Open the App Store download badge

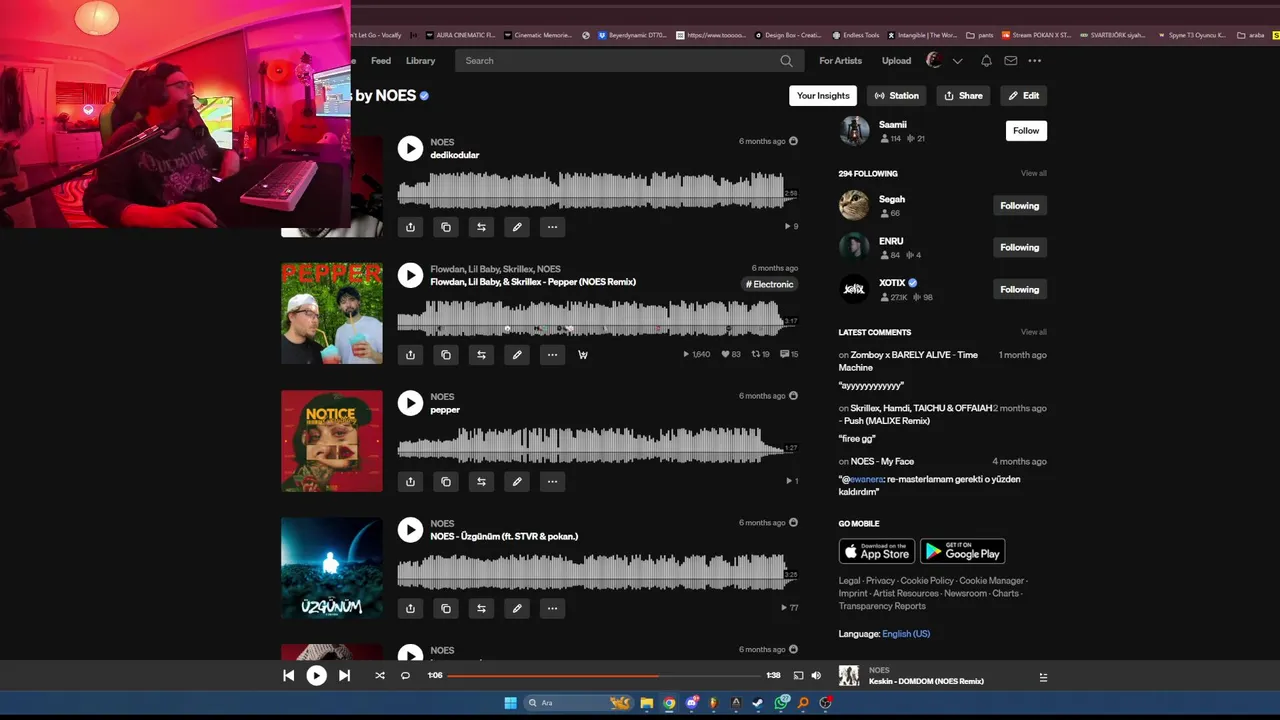877,552
